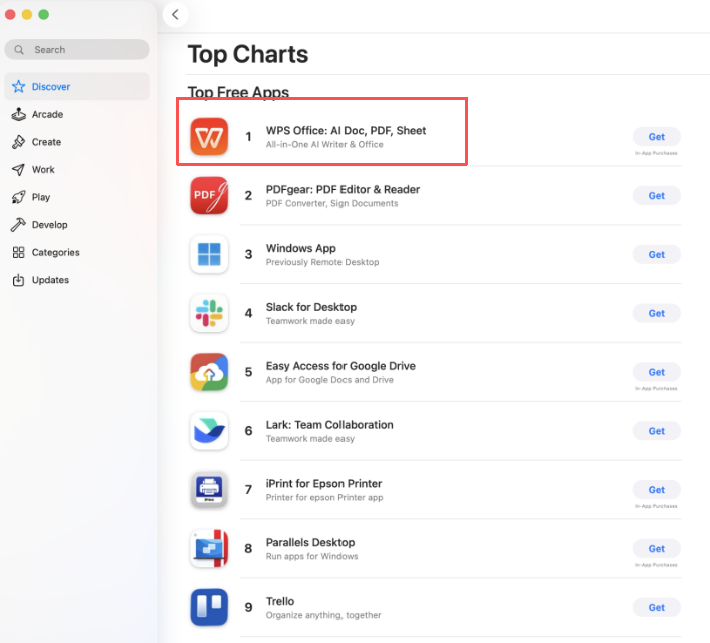Click the Easy Access for Google Drive icon
This screenshot has height=643, width=710.
(209, 372)
